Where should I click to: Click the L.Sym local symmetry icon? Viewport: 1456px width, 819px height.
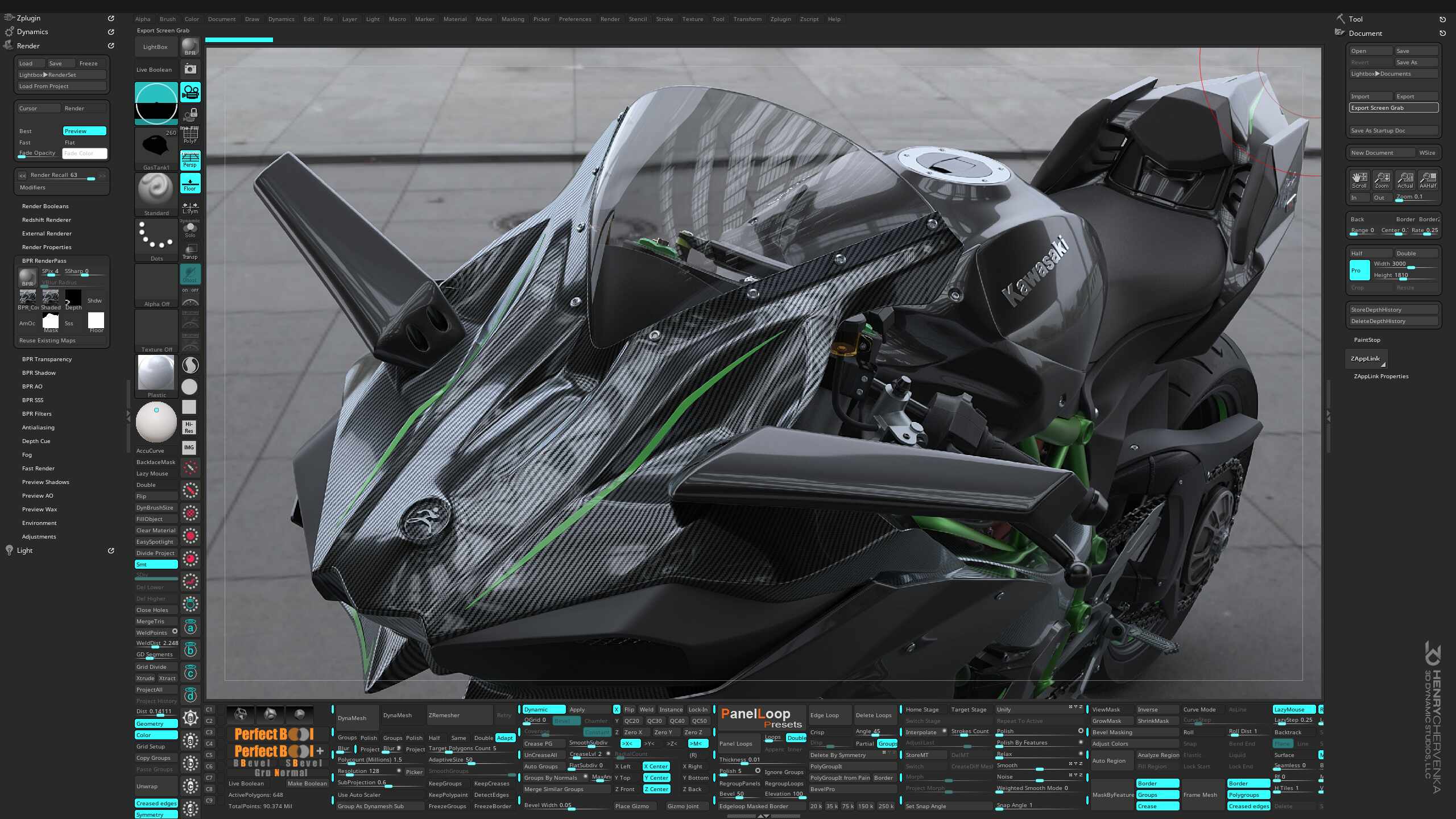[x=190, y=208]
